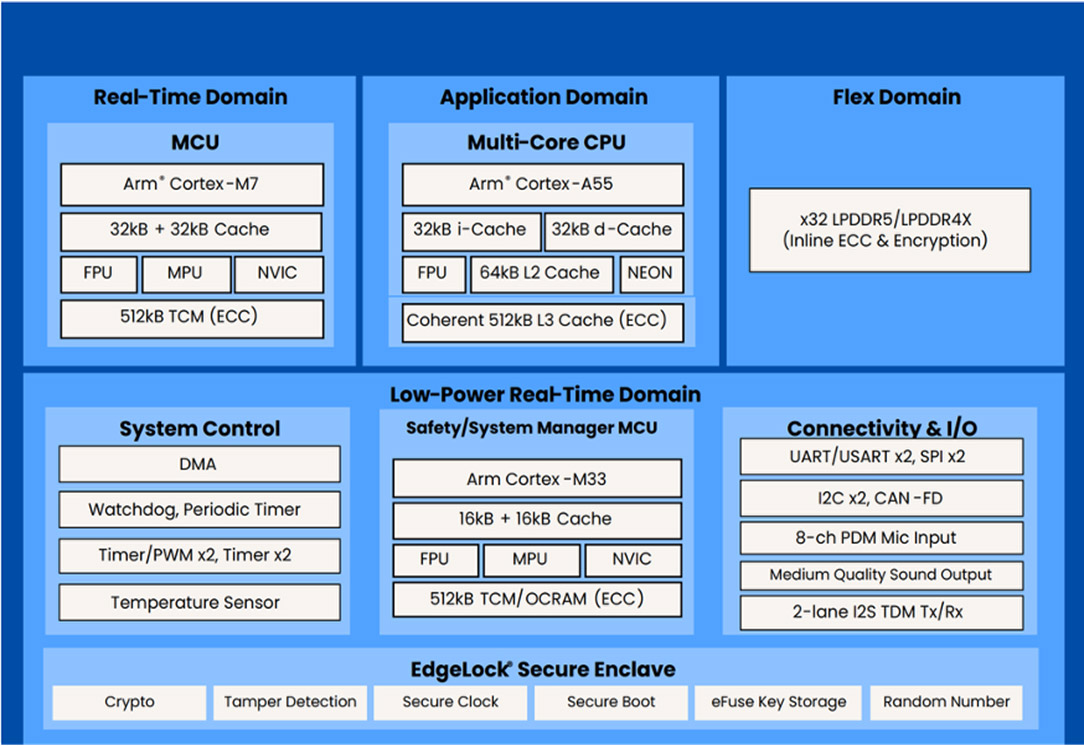1084x746 pixels.
Task: Select the Temperature Sensor block
Action: click(199, 602)
